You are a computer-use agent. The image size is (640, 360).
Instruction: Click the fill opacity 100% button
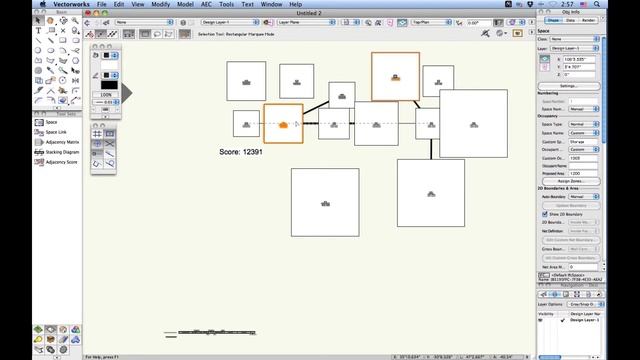(x=106, y=95)
